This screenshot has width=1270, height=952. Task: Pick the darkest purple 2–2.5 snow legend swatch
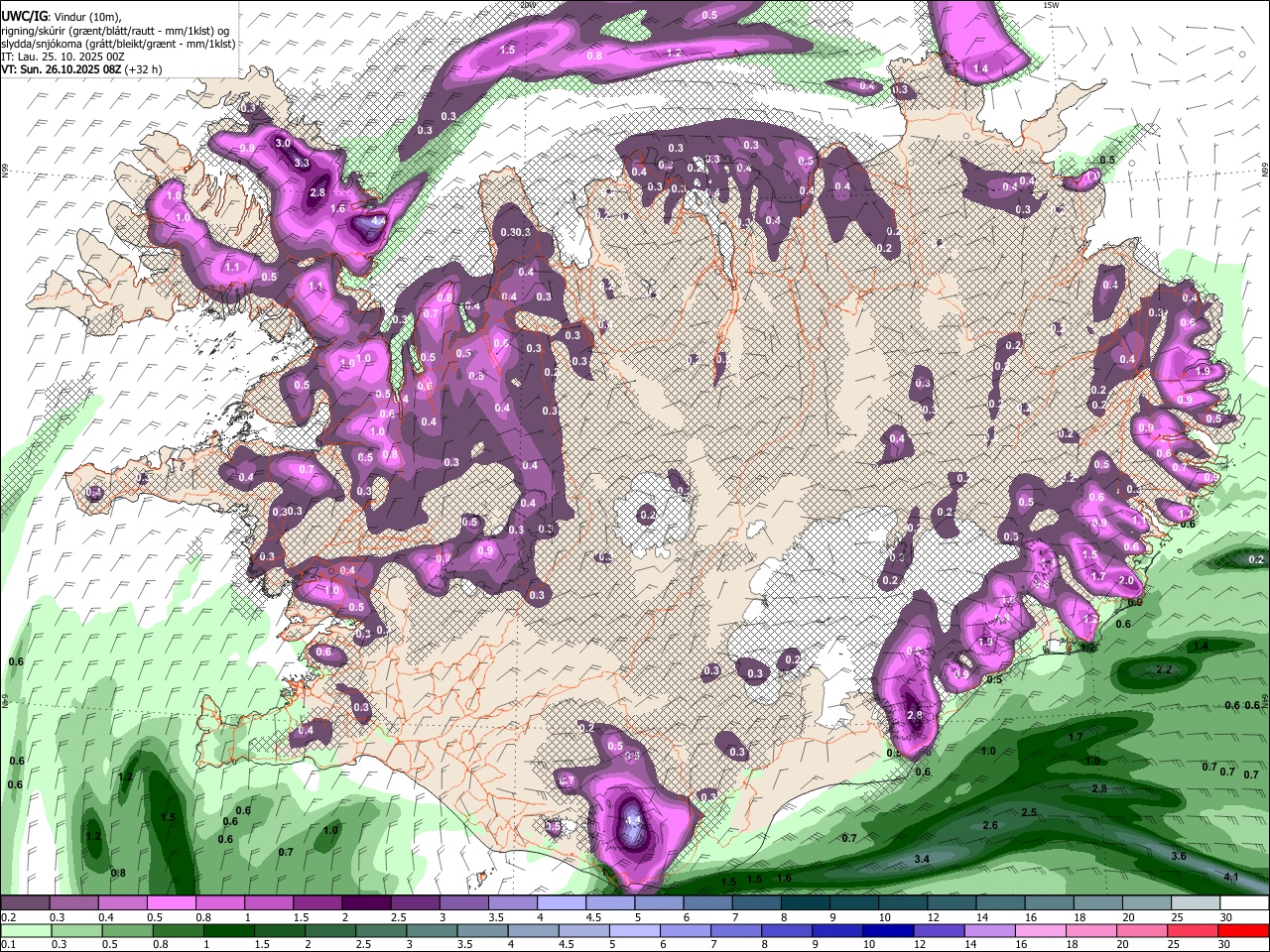point(366,903)
